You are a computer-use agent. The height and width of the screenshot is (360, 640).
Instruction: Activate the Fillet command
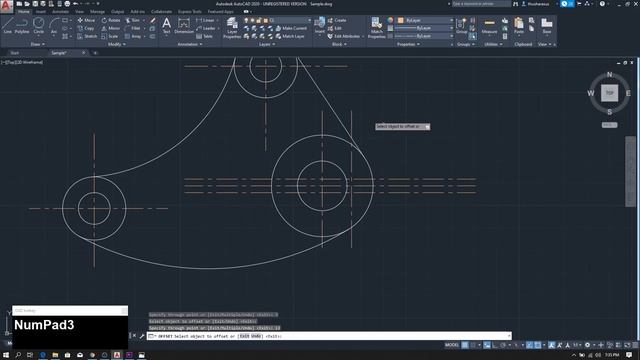[x=133, y=28]
